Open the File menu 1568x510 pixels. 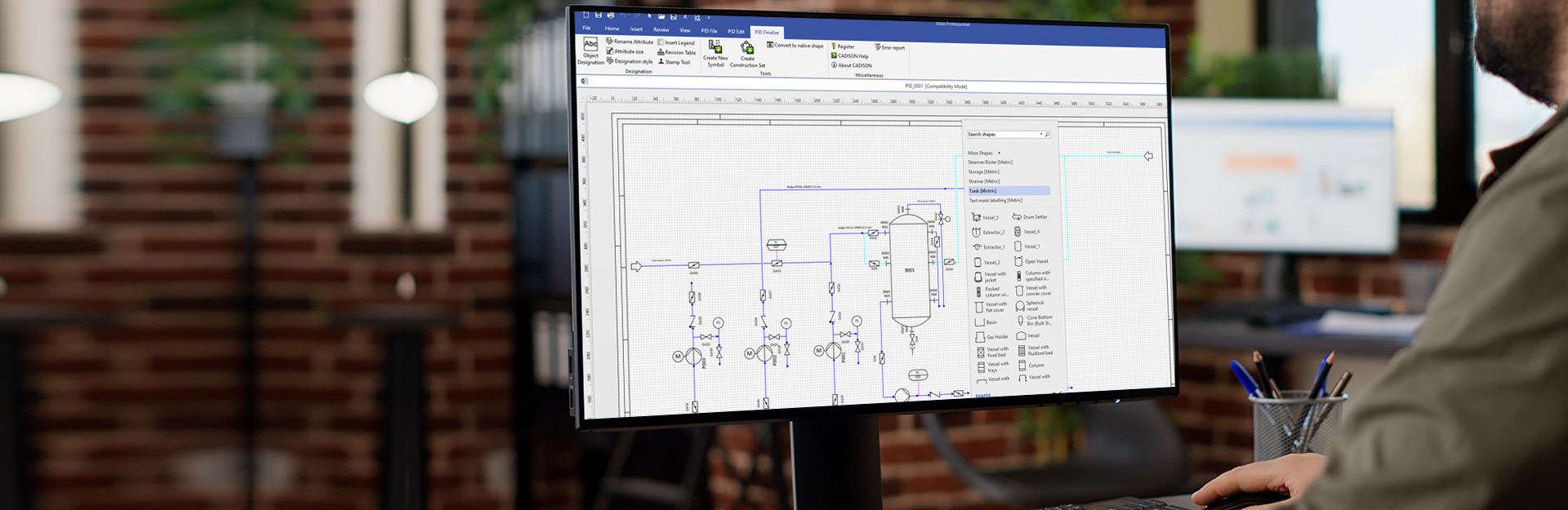(586, 29)
